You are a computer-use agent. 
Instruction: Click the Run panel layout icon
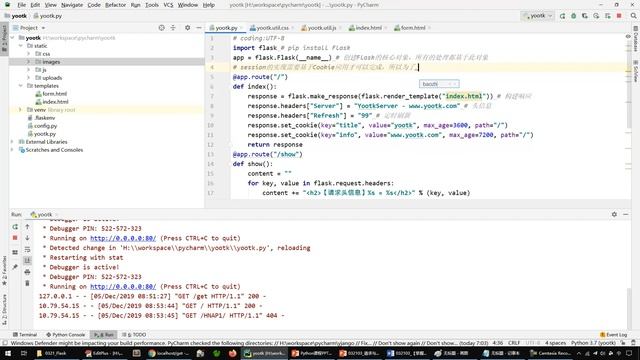pyautogui.click(x=15, y=253)
